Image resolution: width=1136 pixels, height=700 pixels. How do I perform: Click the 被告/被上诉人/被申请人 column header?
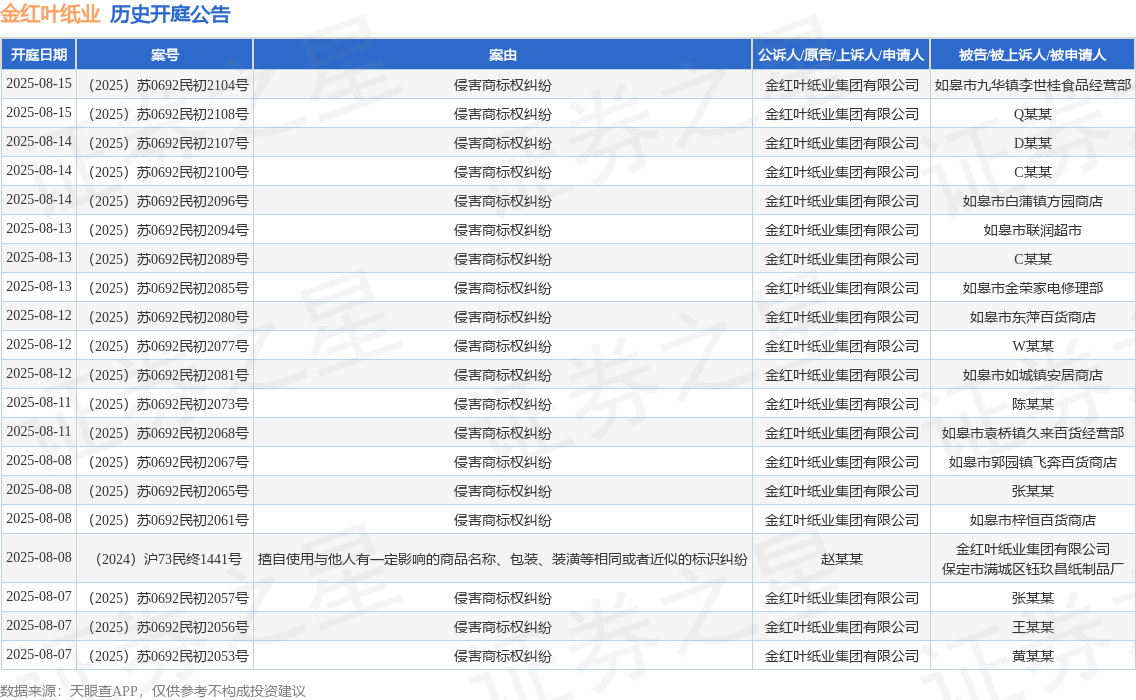tap(1032, 55)
